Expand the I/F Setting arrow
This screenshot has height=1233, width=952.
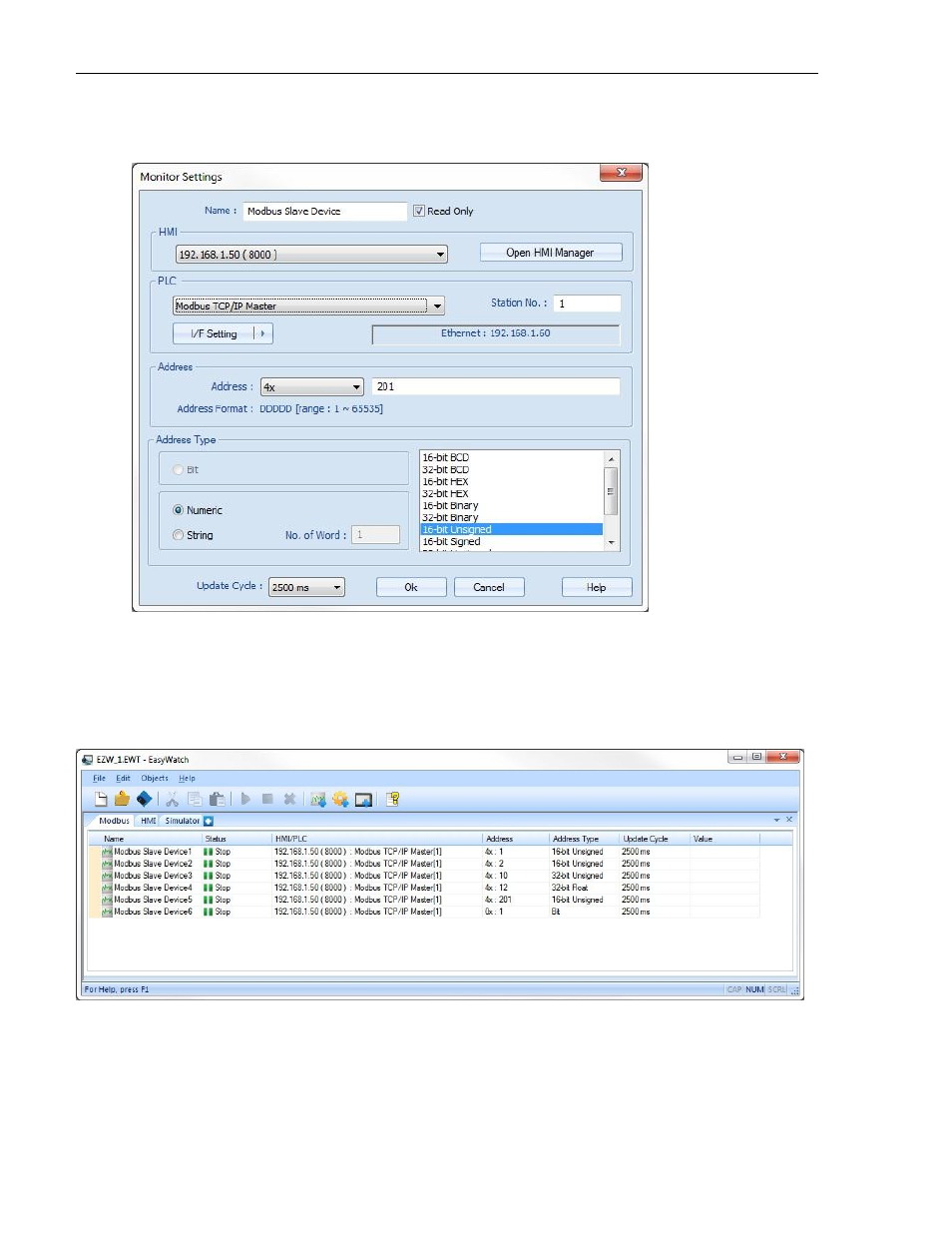(263, 333)
